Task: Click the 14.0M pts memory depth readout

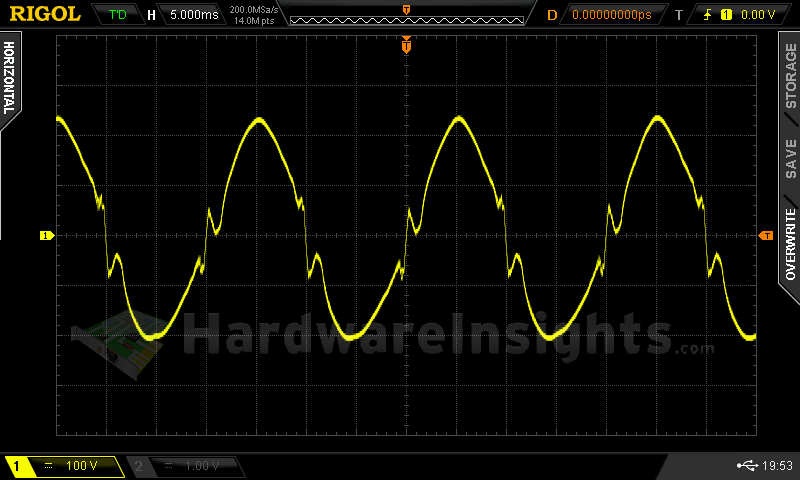Action: coord(254,21)
